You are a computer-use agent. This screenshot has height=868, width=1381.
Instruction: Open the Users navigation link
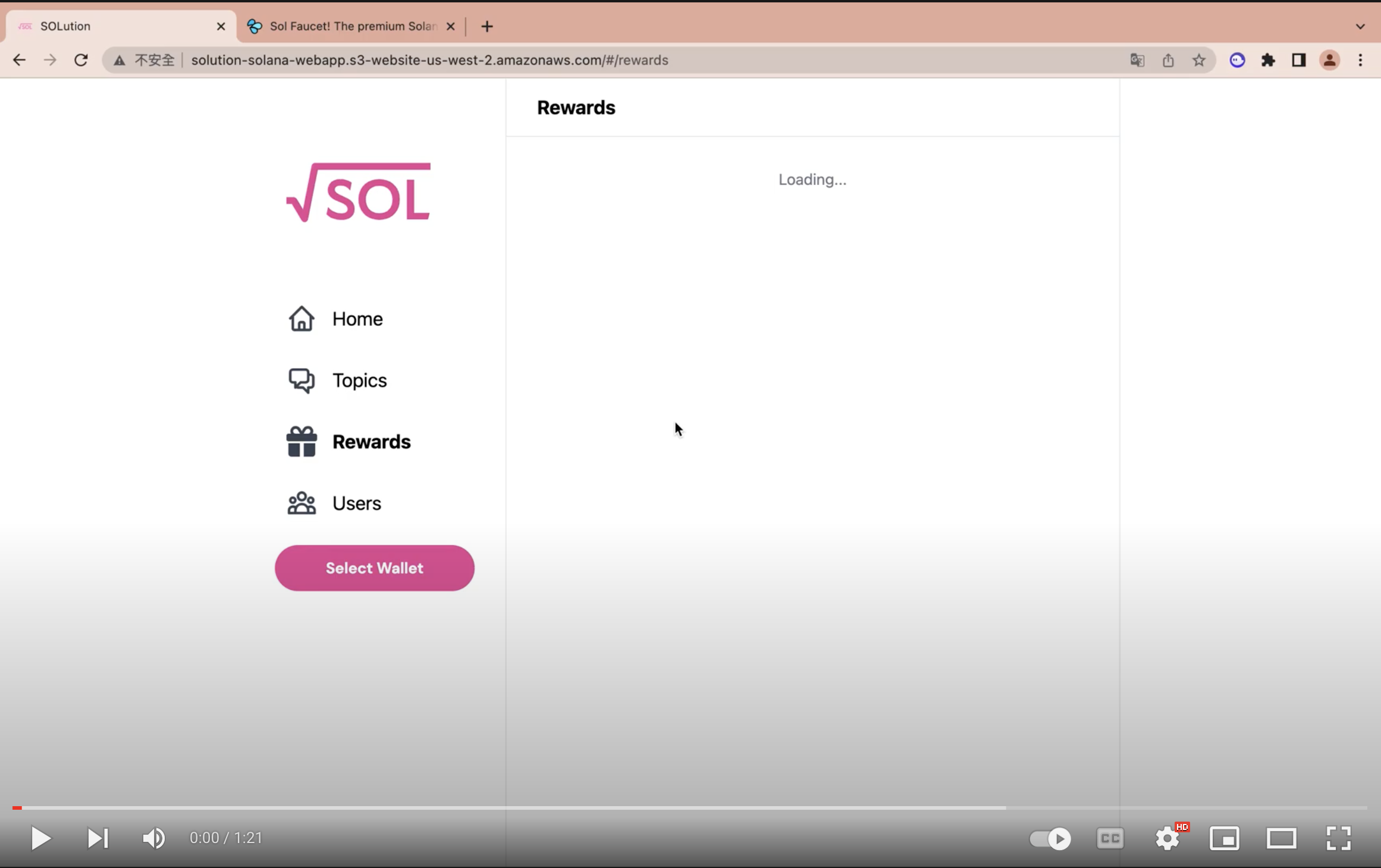tap(356, 504)
